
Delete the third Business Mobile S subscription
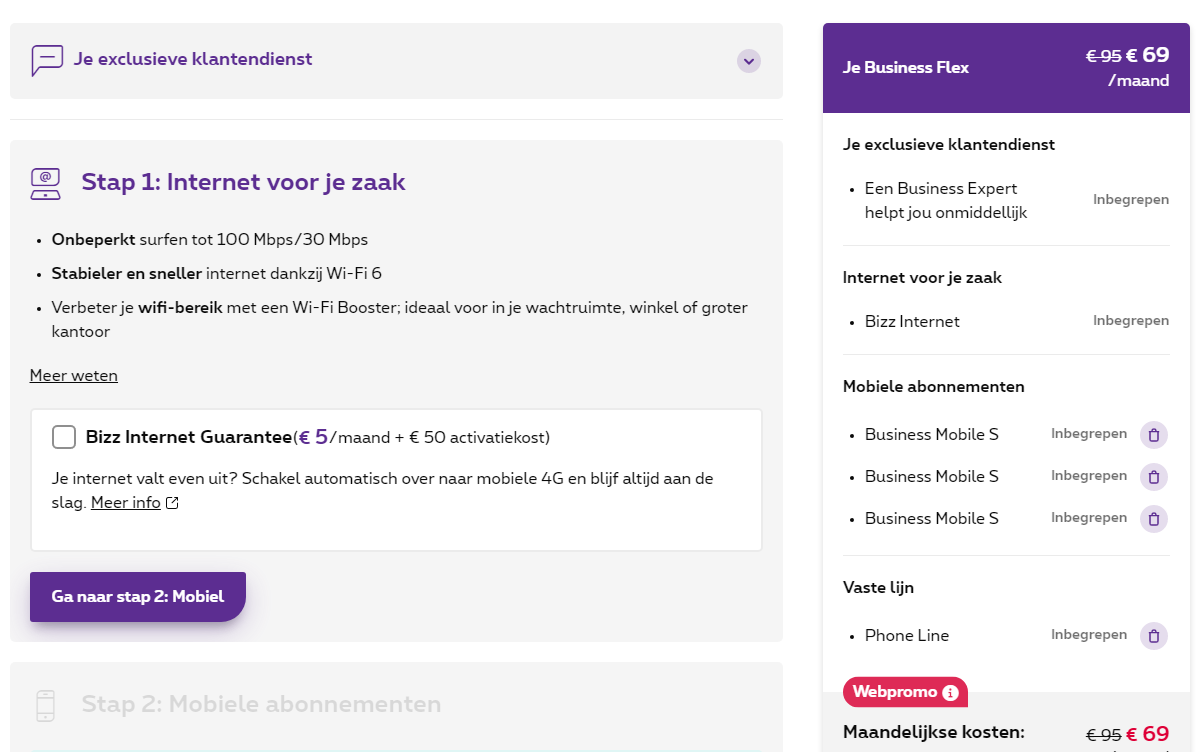point(1153,519)
